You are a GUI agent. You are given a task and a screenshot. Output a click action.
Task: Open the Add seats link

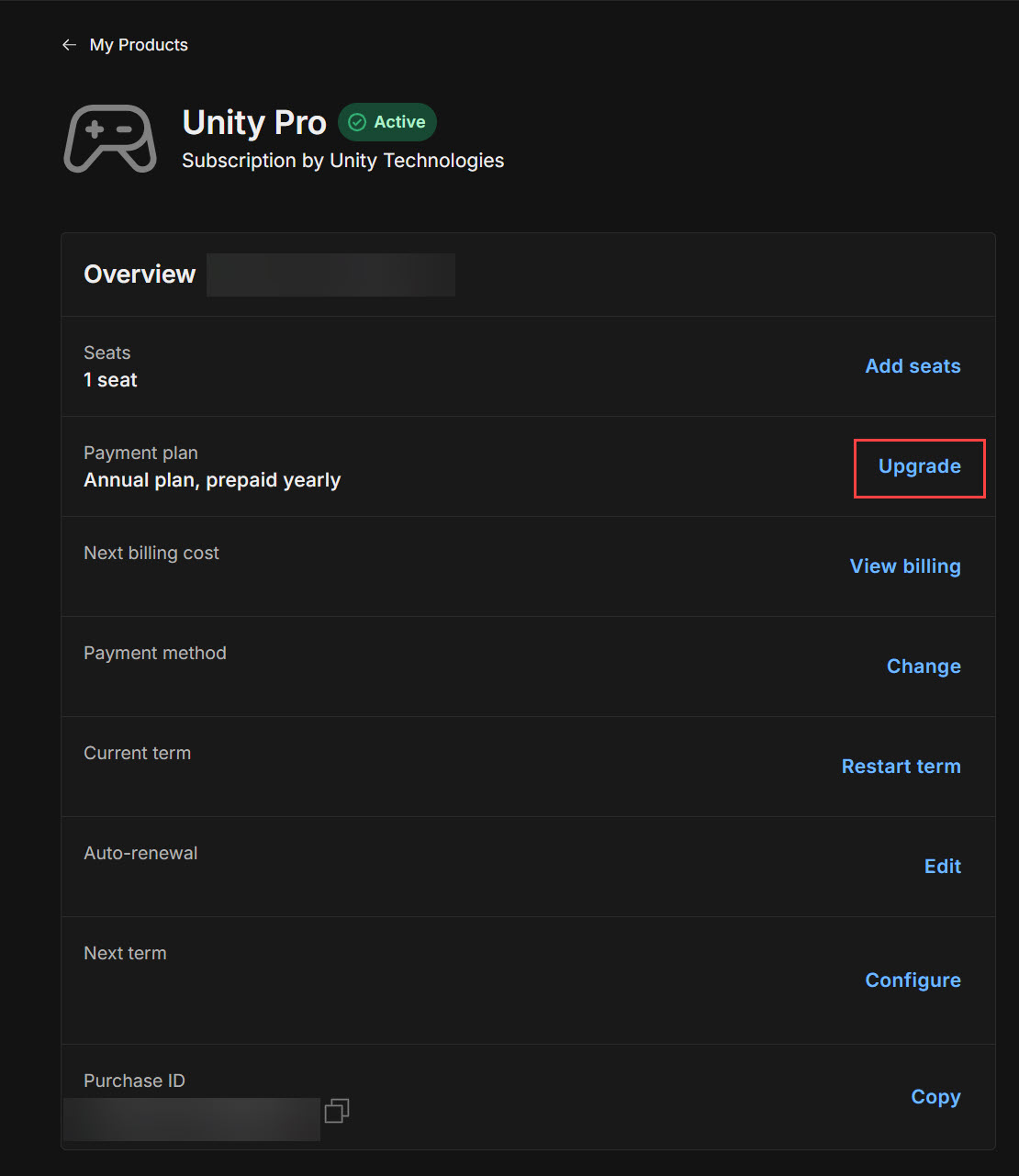tap(913, 366)
